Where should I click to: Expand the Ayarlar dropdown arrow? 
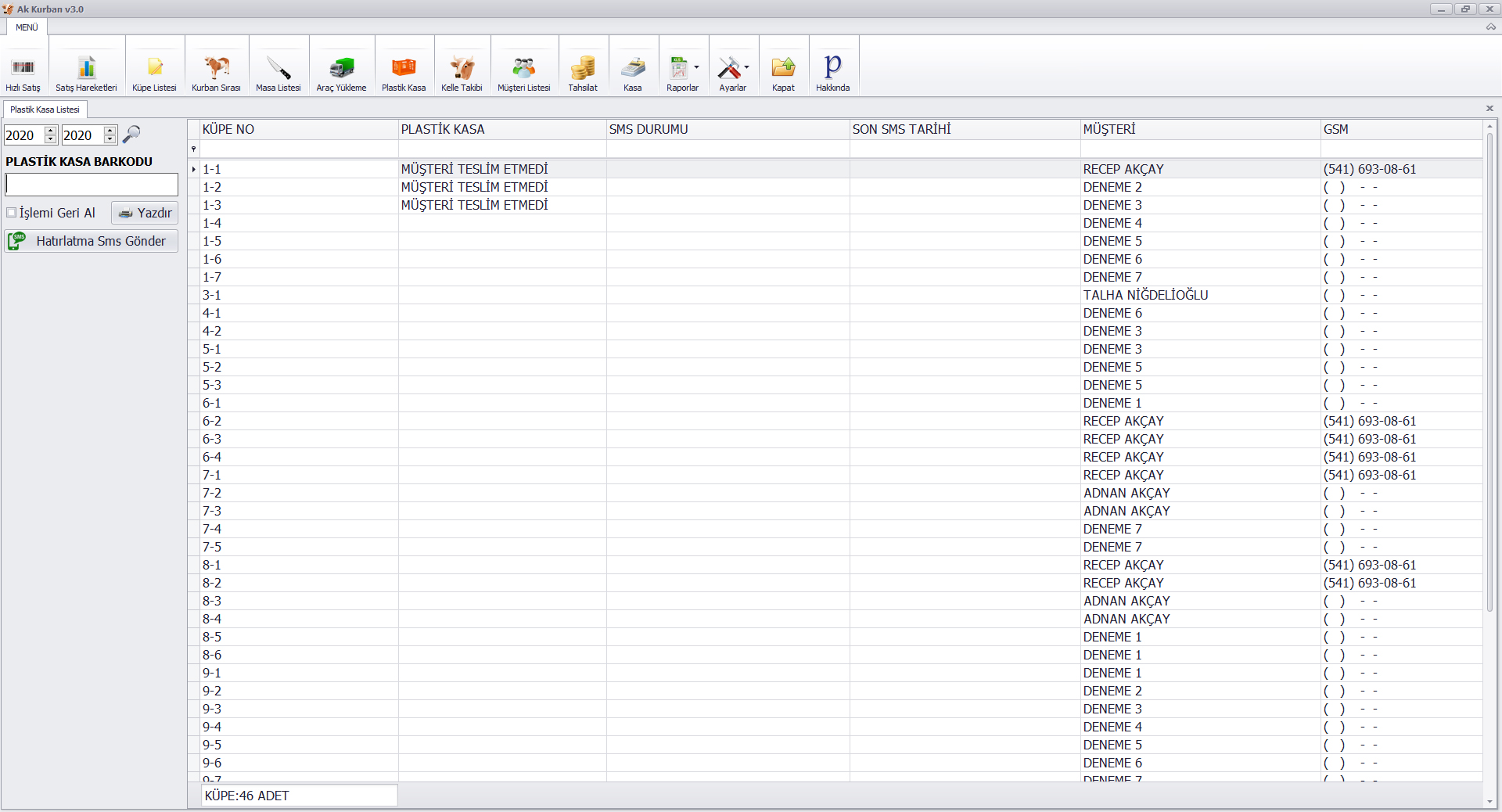(747, 67)
